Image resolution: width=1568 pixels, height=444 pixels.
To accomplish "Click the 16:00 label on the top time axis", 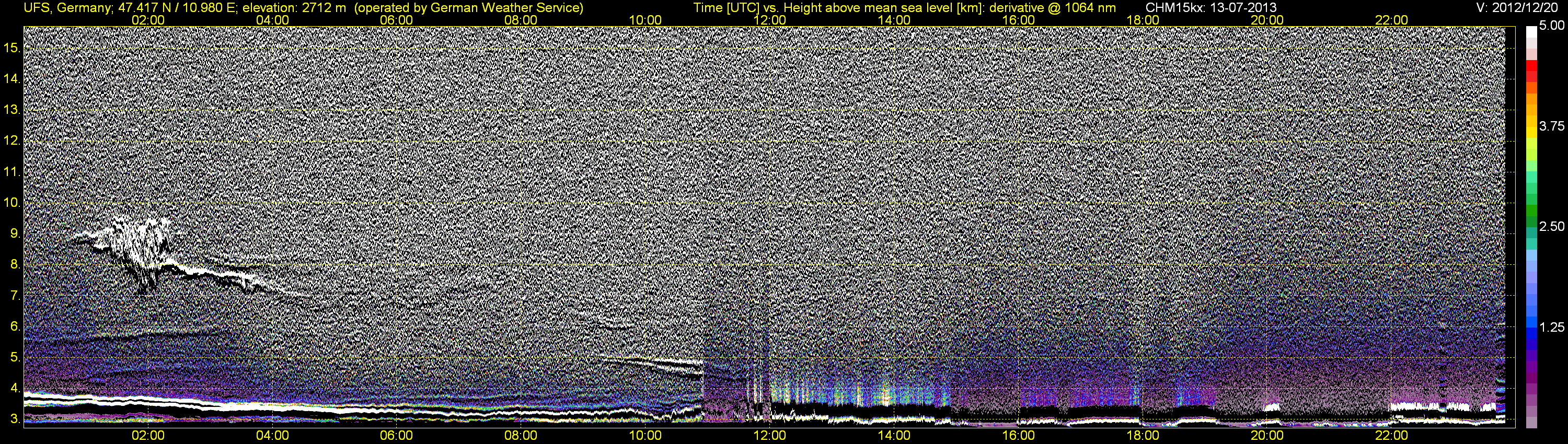I will click(x=1018, y=20).
